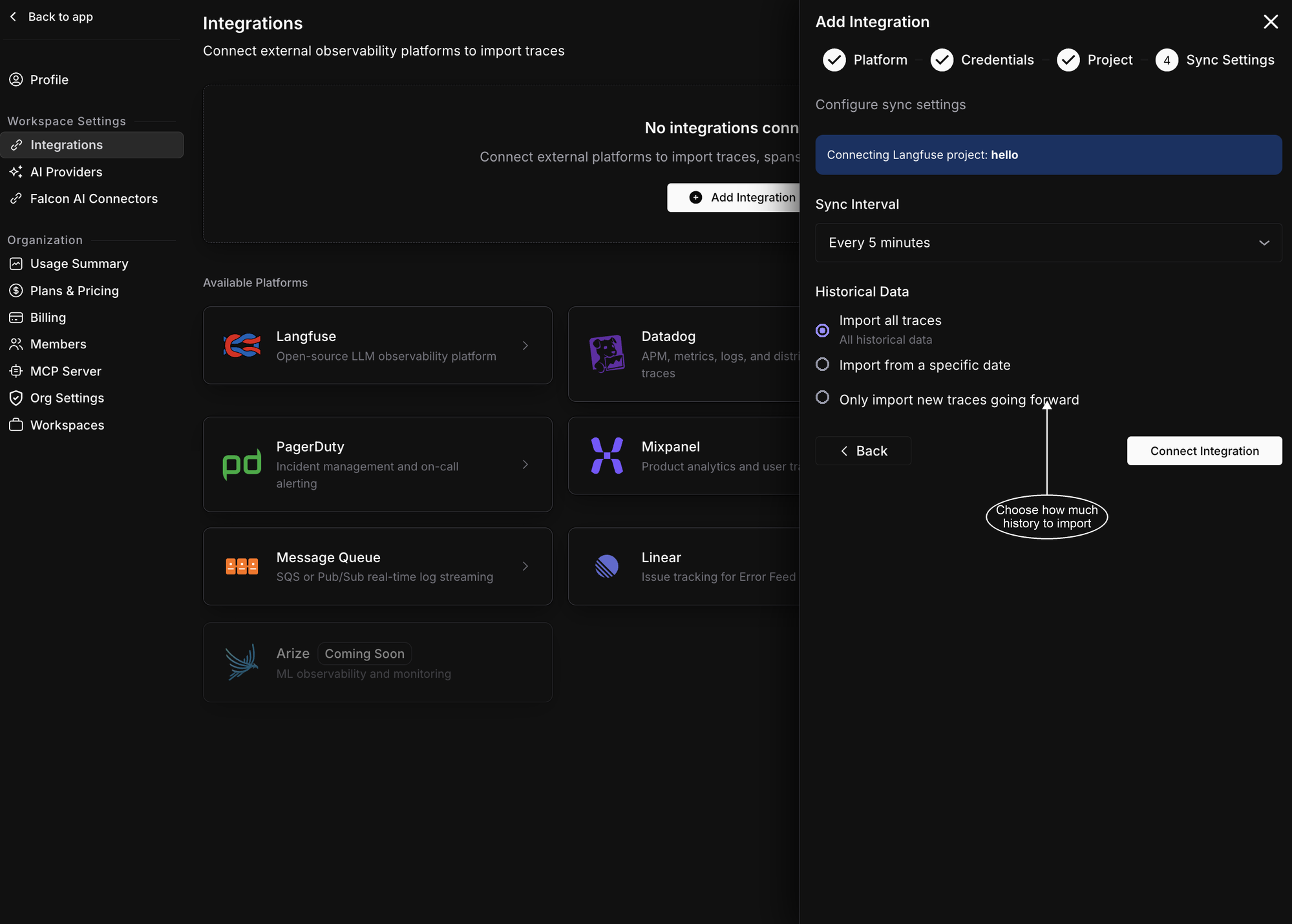Screen dimensions: 1292x924
Task: Click 'SQS or Pub/Sub real-time log streaming' text
Action: tap(385, 576)
